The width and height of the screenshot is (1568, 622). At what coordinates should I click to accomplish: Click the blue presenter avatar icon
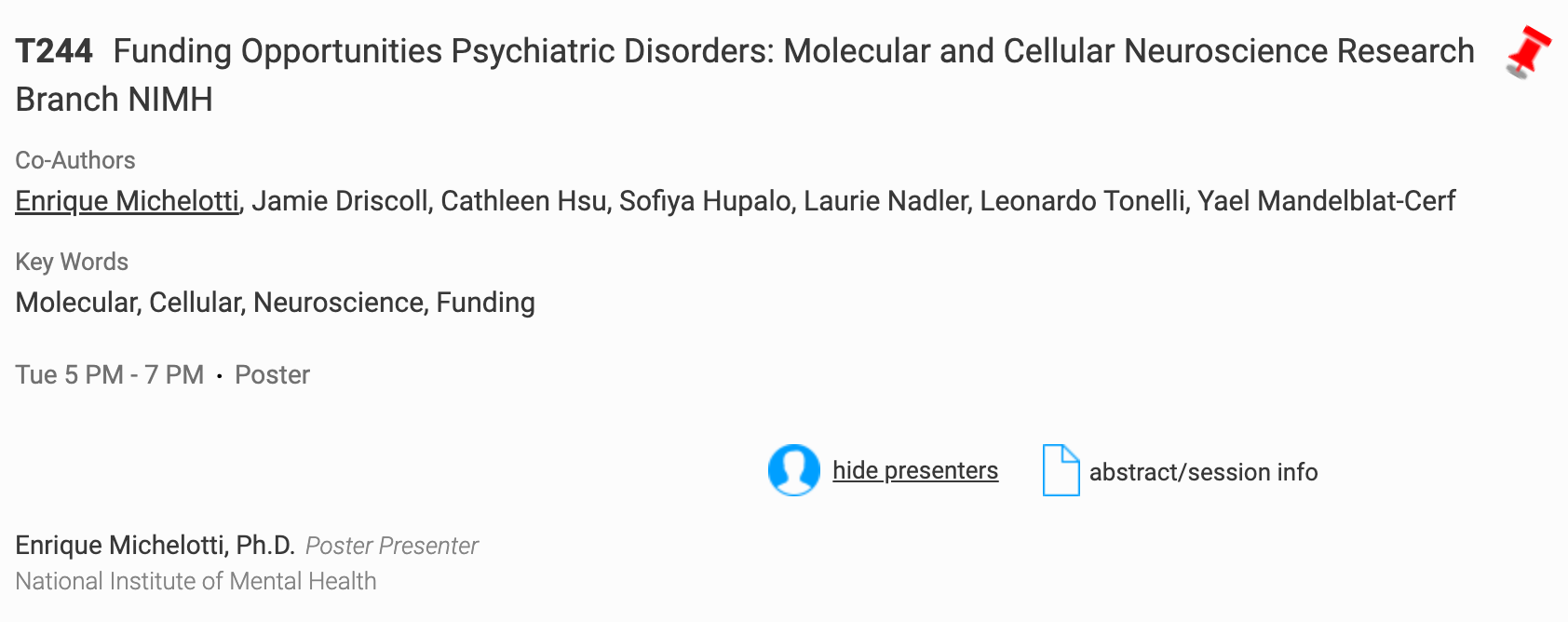tap(793, 470)
